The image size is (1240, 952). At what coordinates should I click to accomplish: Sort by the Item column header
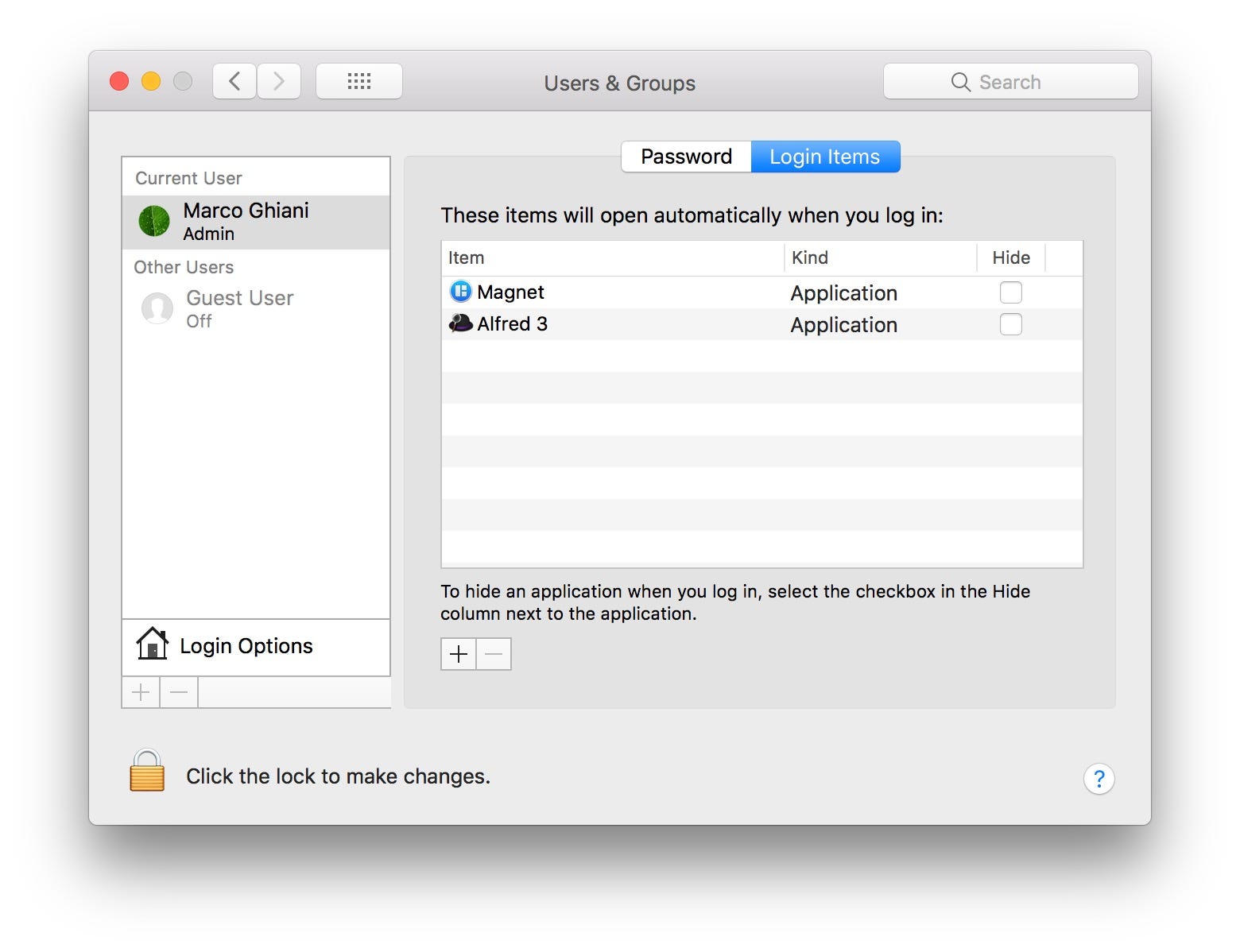click(613, 257)
